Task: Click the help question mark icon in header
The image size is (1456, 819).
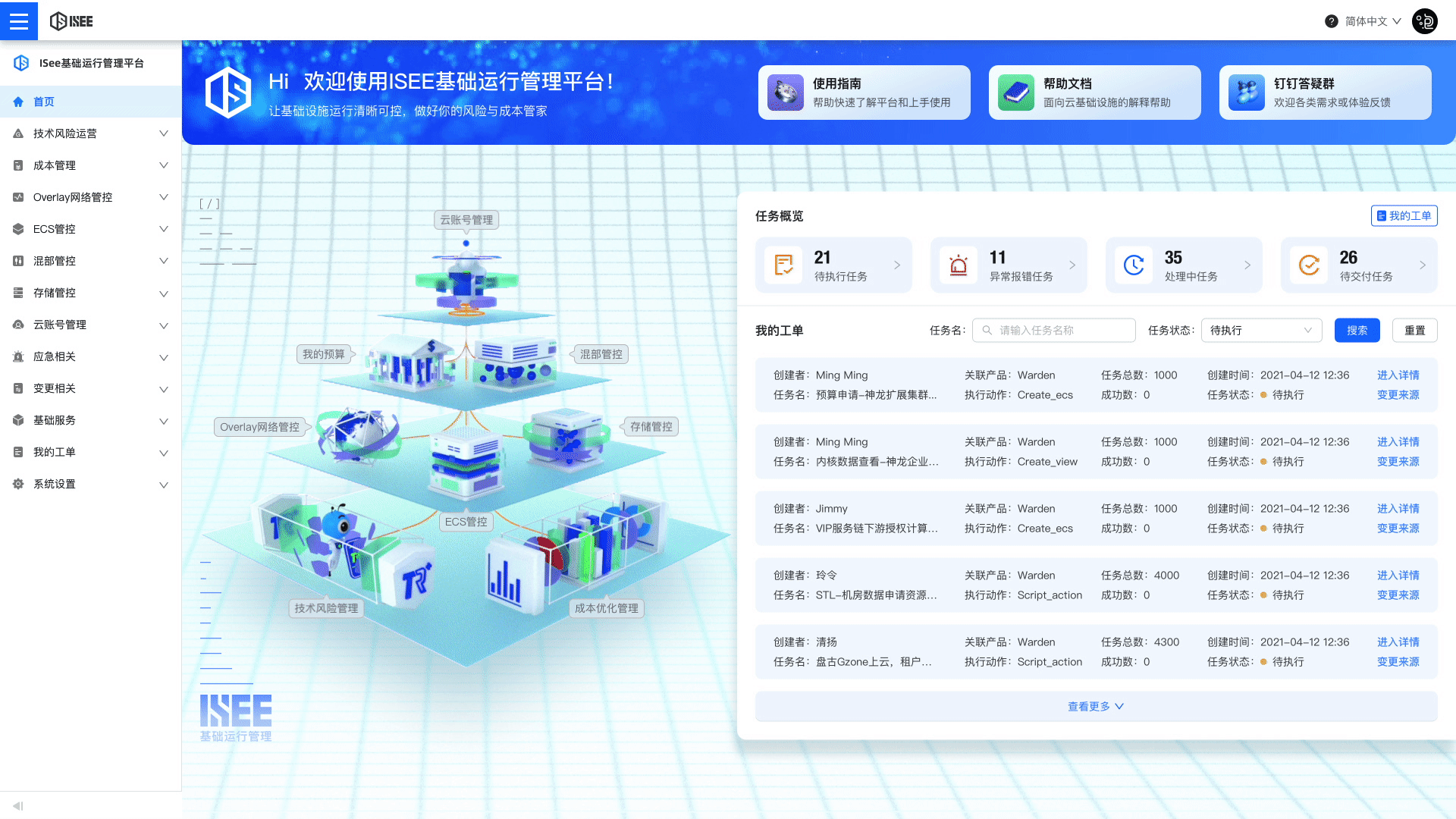Action: pyautogui.click(x=1331, y=20)
